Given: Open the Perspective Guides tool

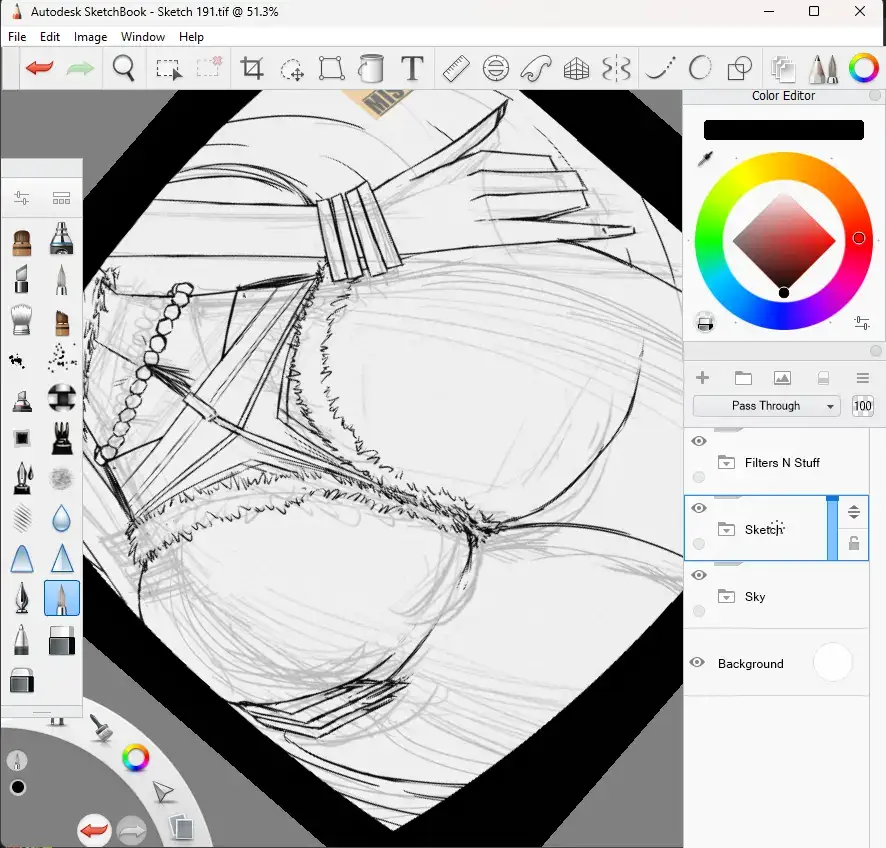Looking at the screenshot, I should pyautogui.click(x=577, y=68).
